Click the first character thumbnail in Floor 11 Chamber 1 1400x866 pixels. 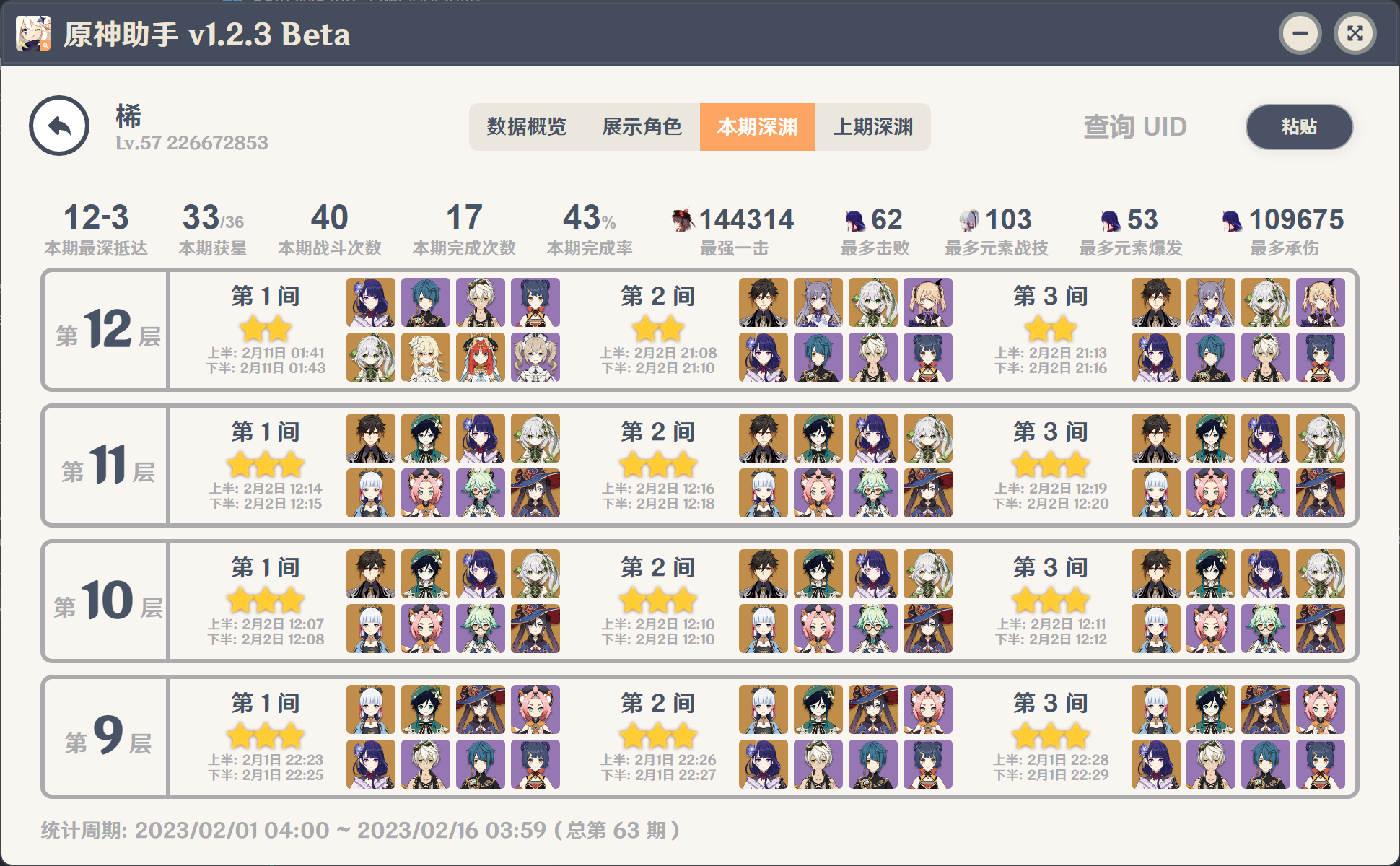[x=371, y=438]
